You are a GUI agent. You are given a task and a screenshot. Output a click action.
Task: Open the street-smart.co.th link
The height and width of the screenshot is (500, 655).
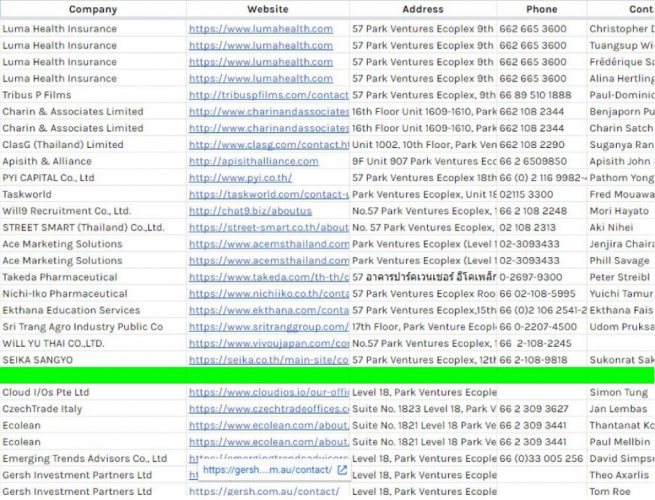[x=269, y=228]
